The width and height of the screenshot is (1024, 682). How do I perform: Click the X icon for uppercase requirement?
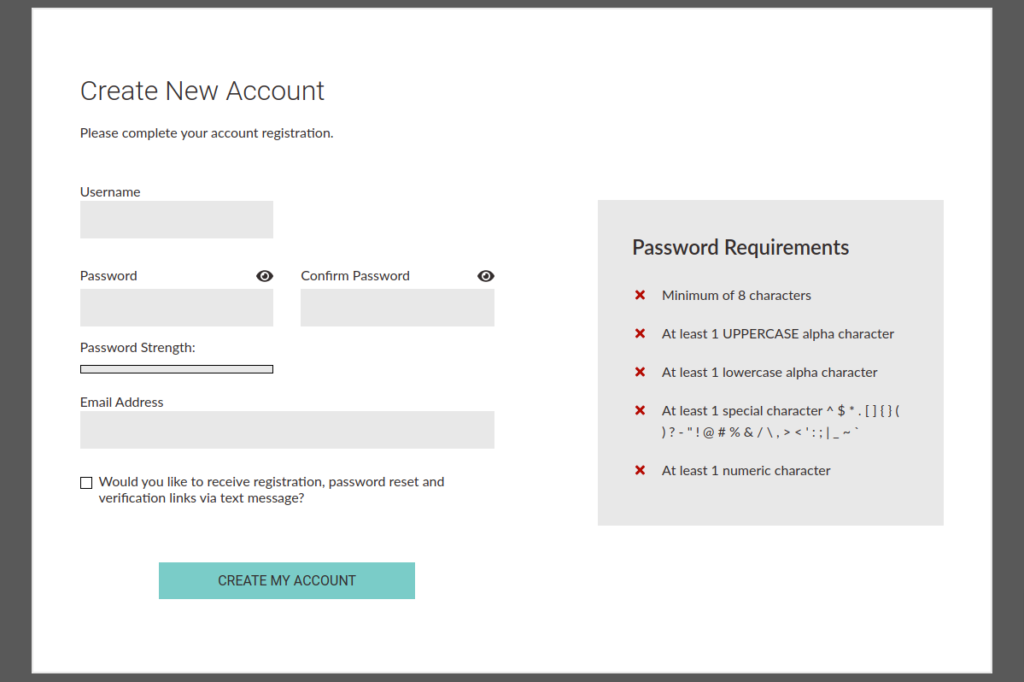point(640,333)
